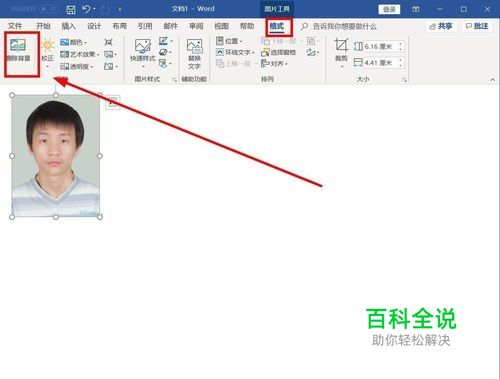Click the Compress Pictures icon
500x379 pixels.
click(x=108, y=42)
